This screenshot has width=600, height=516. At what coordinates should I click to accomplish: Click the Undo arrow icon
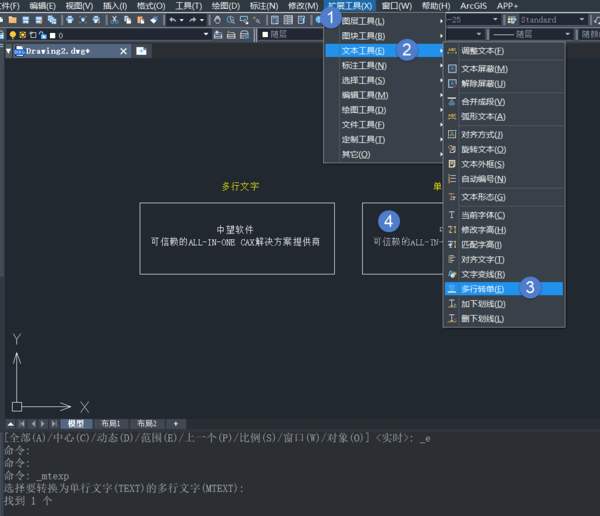tap(173, 20)
